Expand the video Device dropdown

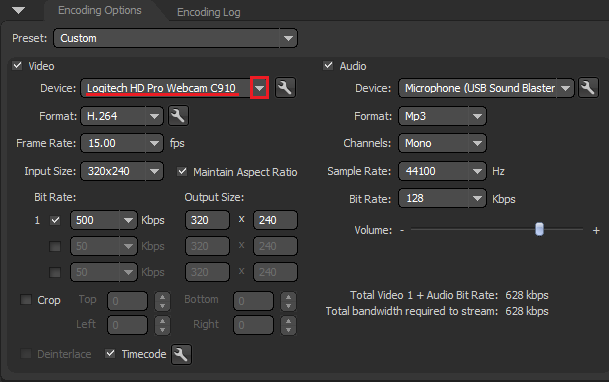(259, 88)
